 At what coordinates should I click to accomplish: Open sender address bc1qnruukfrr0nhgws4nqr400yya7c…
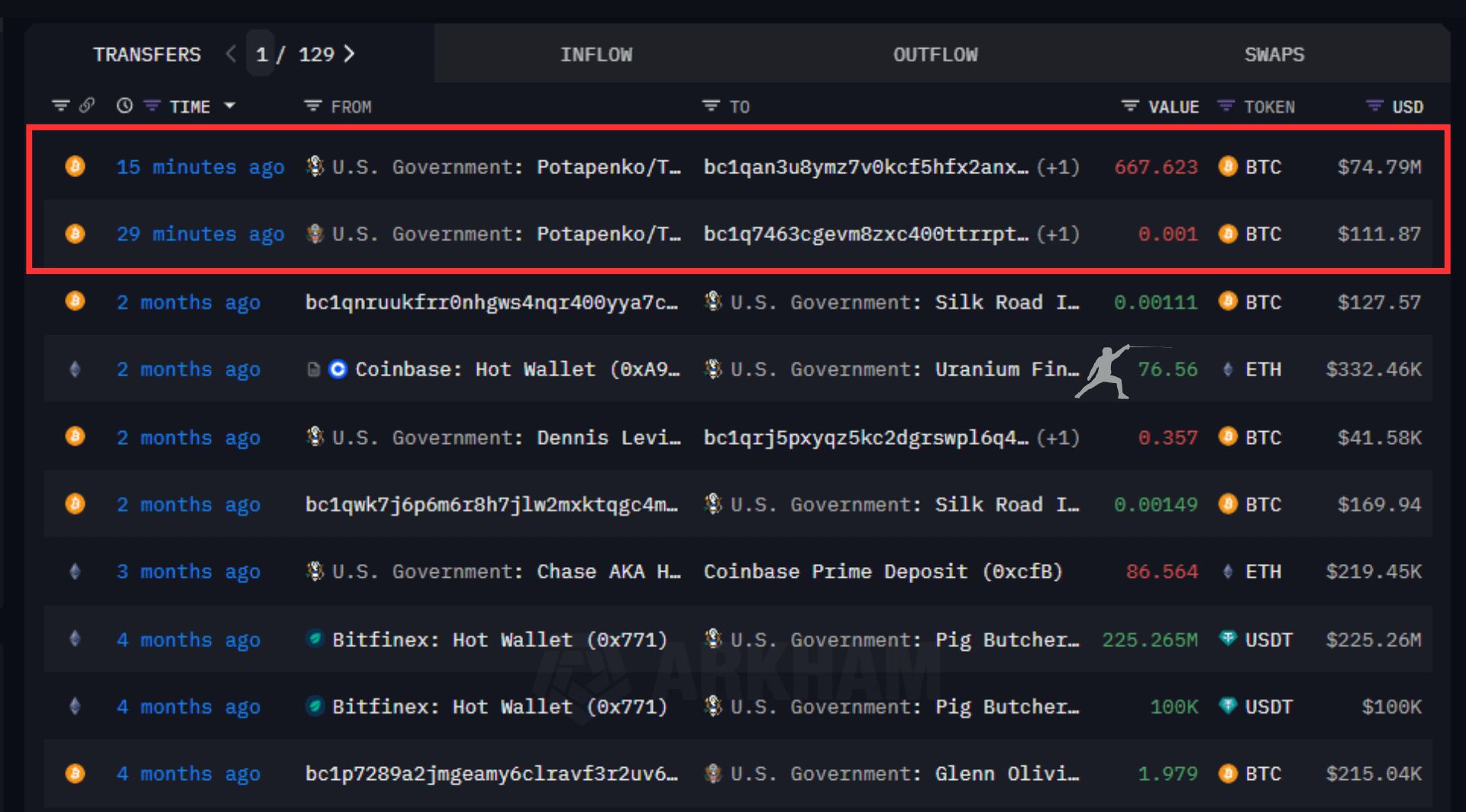tap(492, 302)
